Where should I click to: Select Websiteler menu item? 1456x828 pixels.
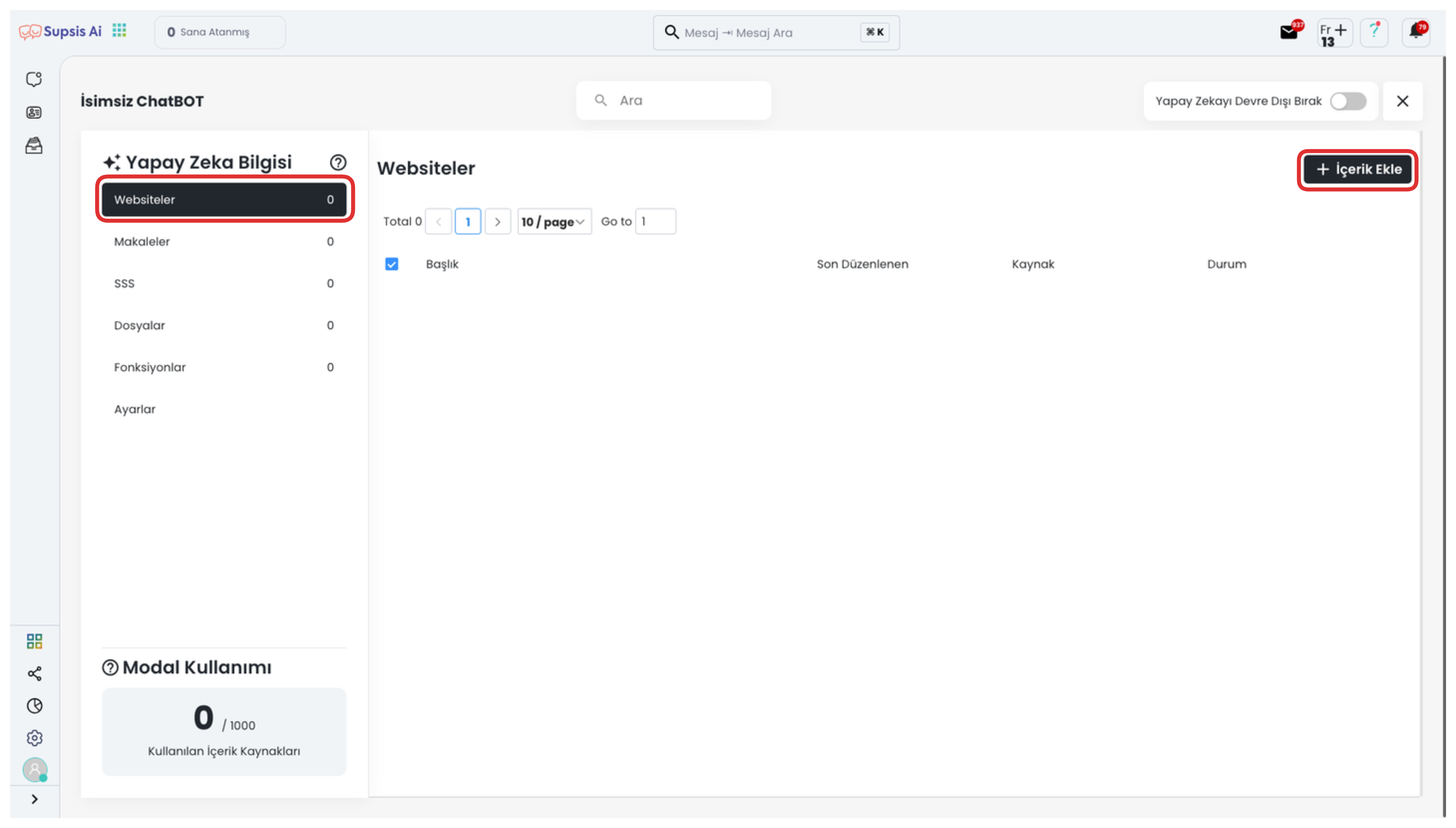(x=224, y=200)
